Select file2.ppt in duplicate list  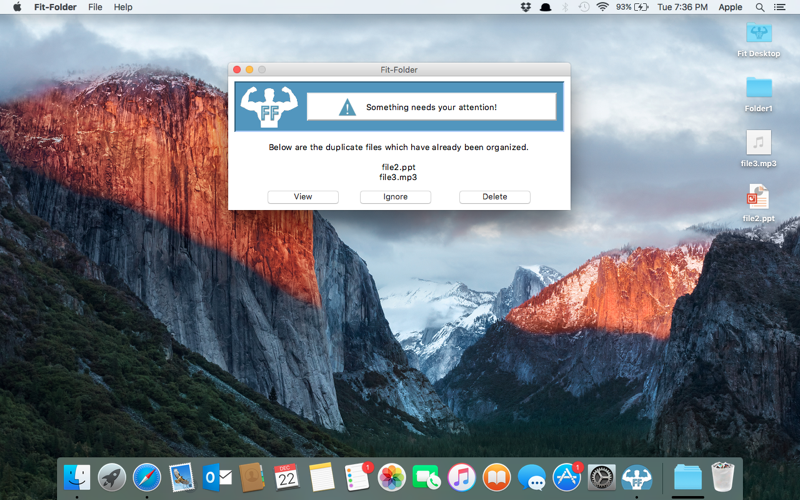point(398,167)
